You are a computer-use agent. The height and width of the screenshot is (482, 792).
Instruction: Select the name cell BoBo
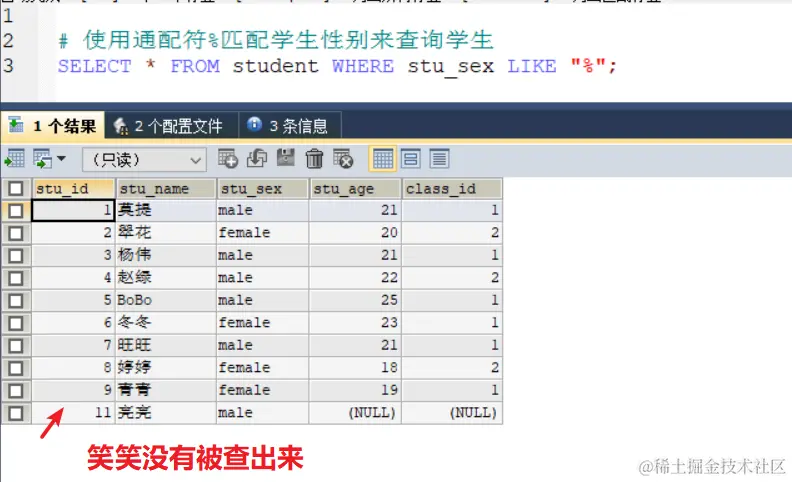tap(166, 300)
